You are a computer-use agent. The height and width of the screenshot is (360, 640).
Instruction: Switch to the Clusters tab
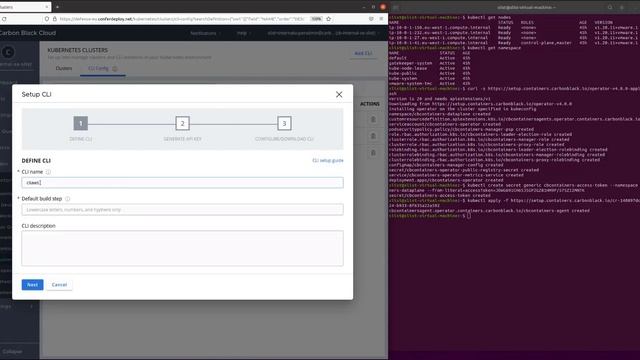point(64,68)
